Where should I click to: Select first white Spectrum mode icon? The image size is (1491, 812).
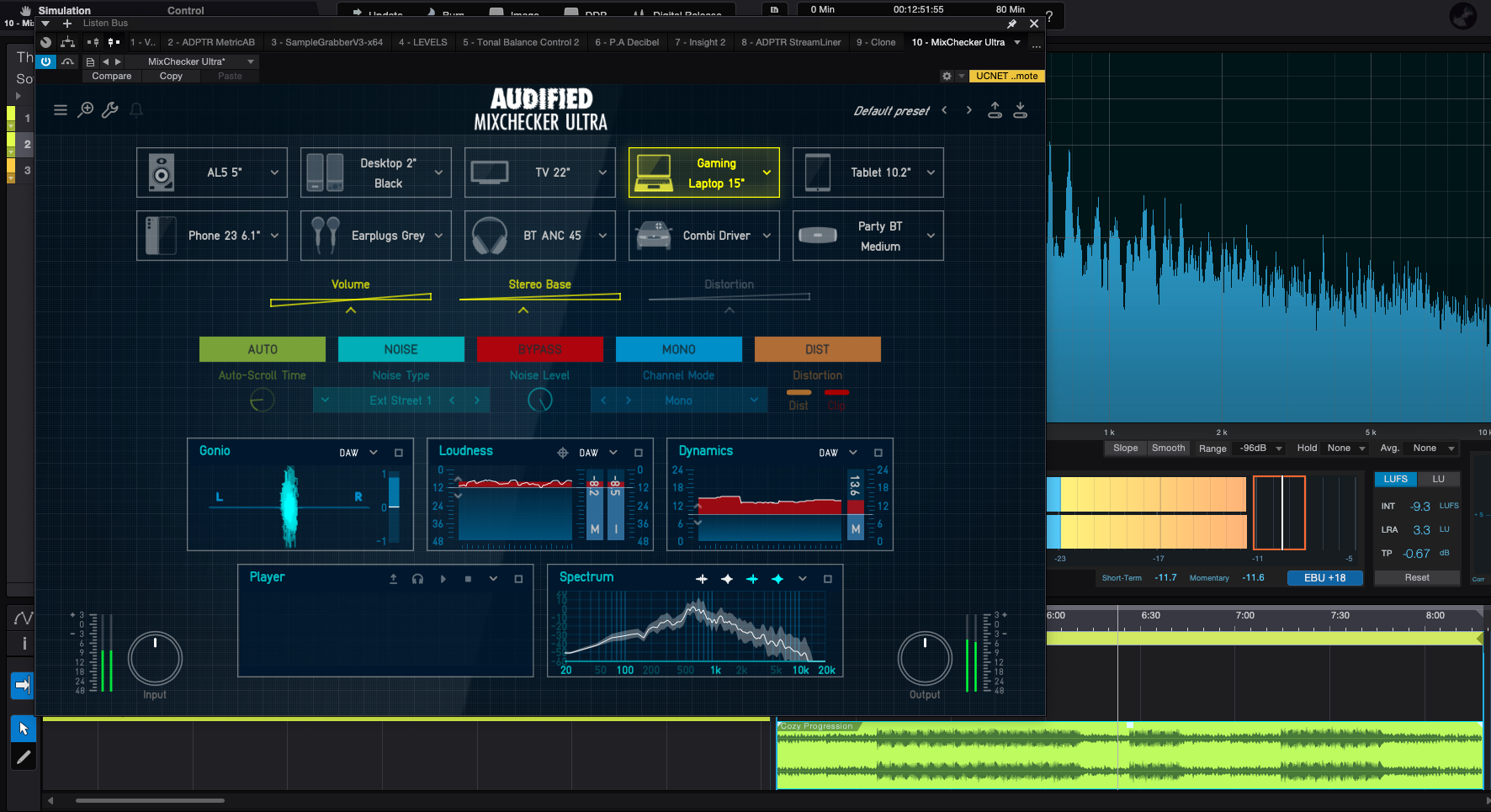click(x=702, y=579)
